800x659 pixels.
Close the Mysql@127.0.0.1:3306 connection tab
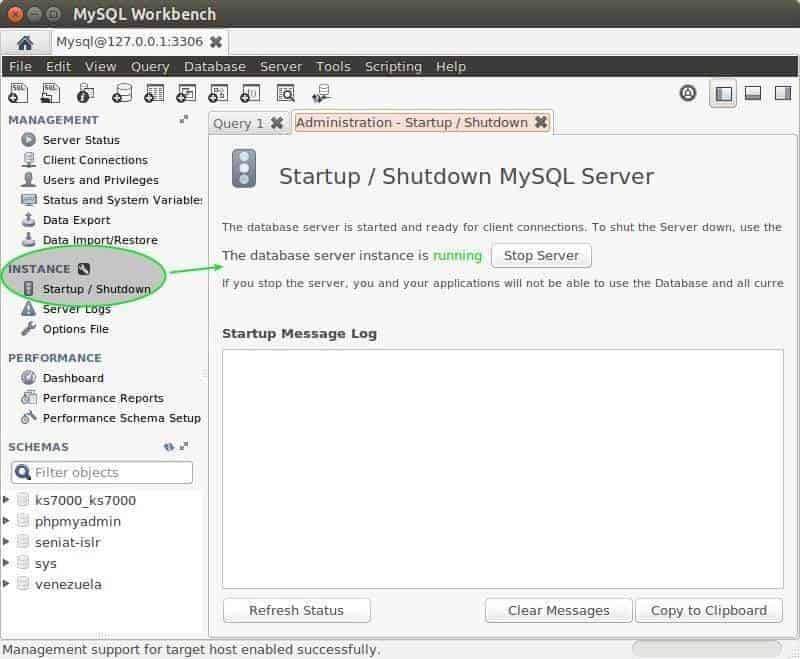tap(216, 42)
